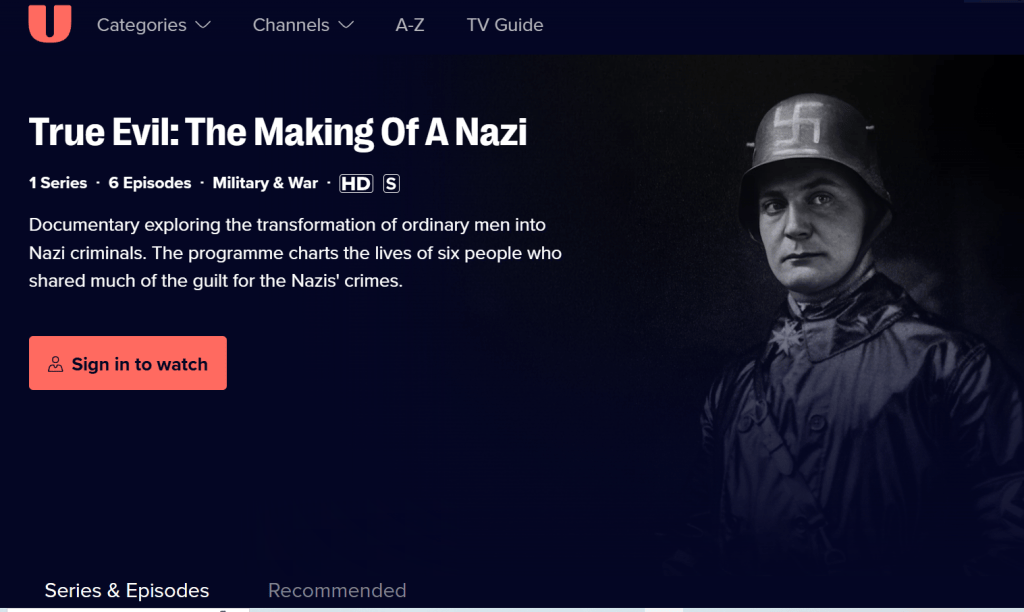Click the programme description text
The width and height of the screenshot is (1024, 612).
pos(295,253)
